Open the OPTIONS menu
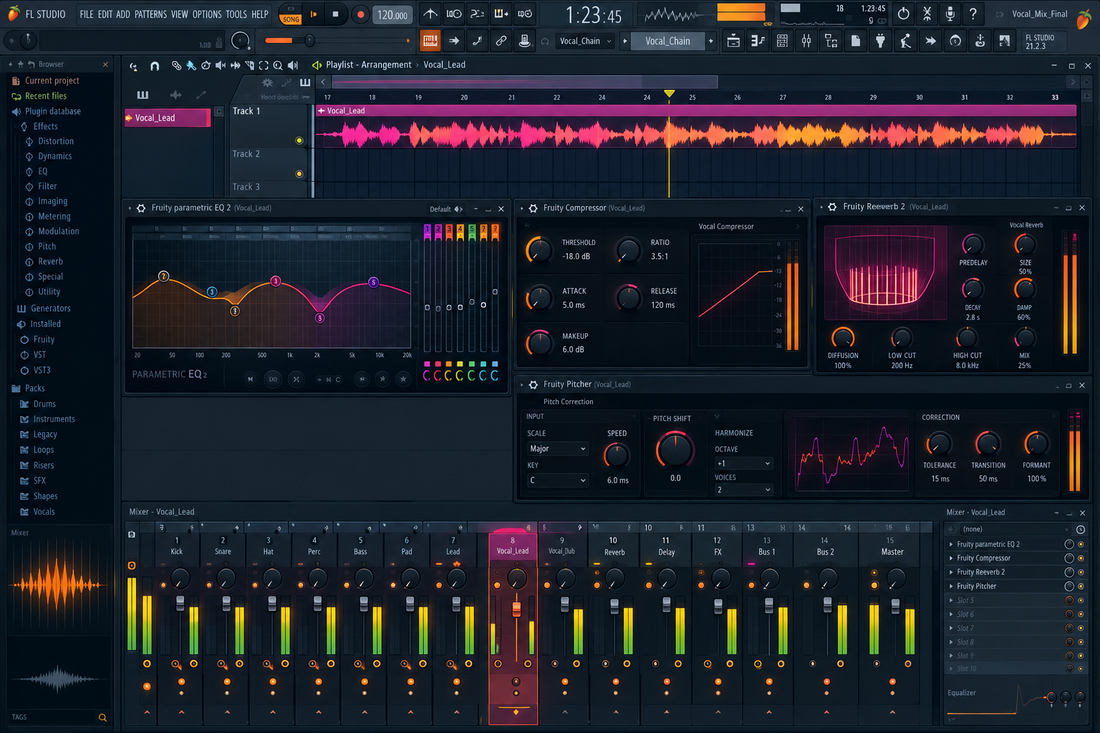 pyautogui.click(x=207, y=14)
